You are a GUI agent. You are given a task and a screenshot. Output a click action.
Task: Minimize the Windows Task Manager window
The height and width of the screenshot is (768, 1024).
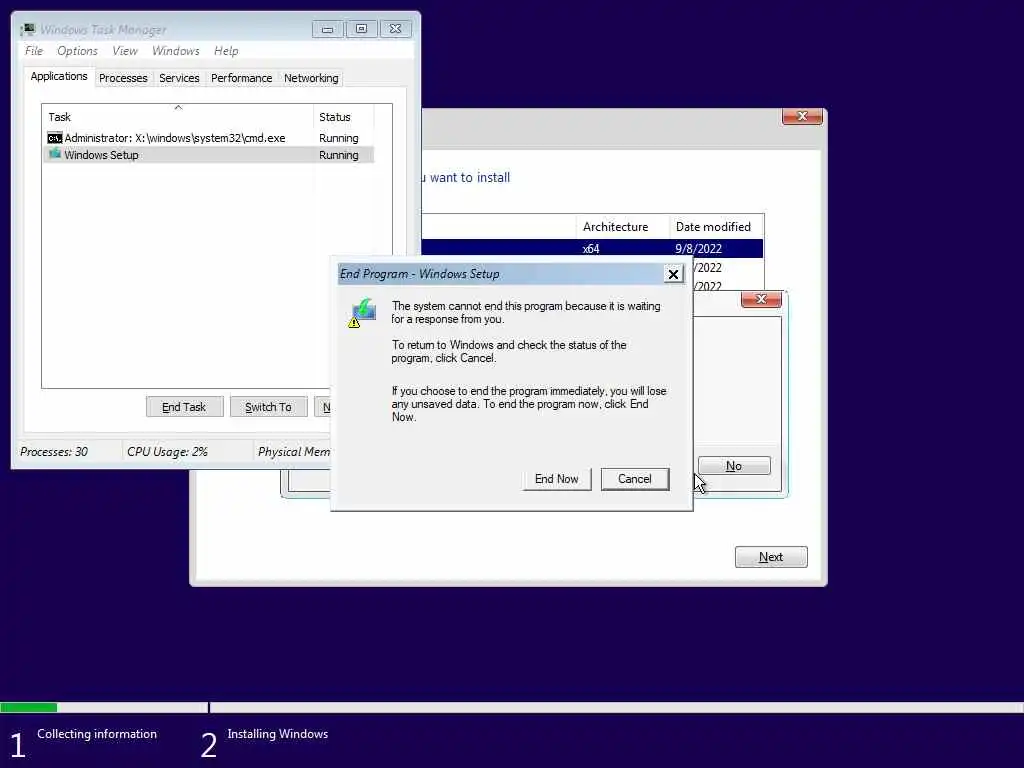coord(327,29)
